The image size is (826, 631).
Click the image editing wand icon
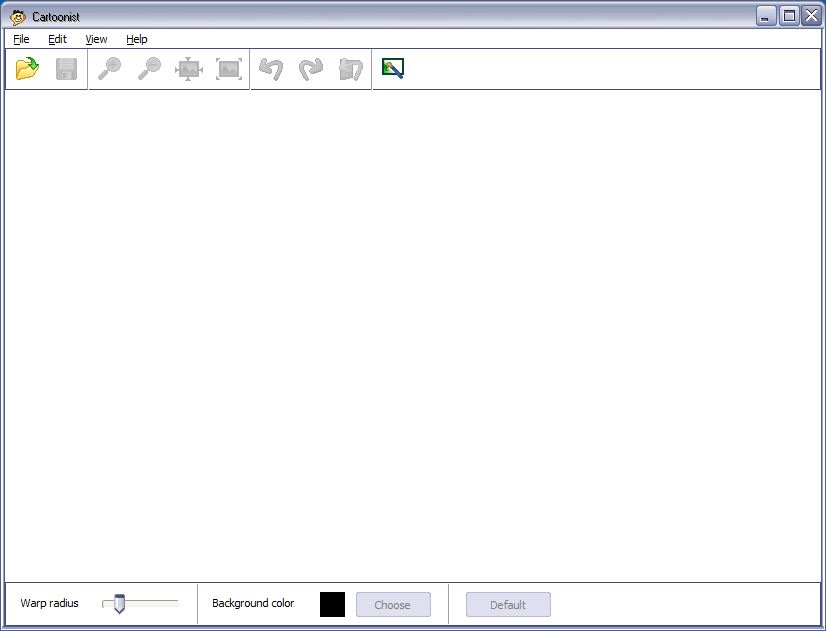pyautogui.click(x=393, y=68)
